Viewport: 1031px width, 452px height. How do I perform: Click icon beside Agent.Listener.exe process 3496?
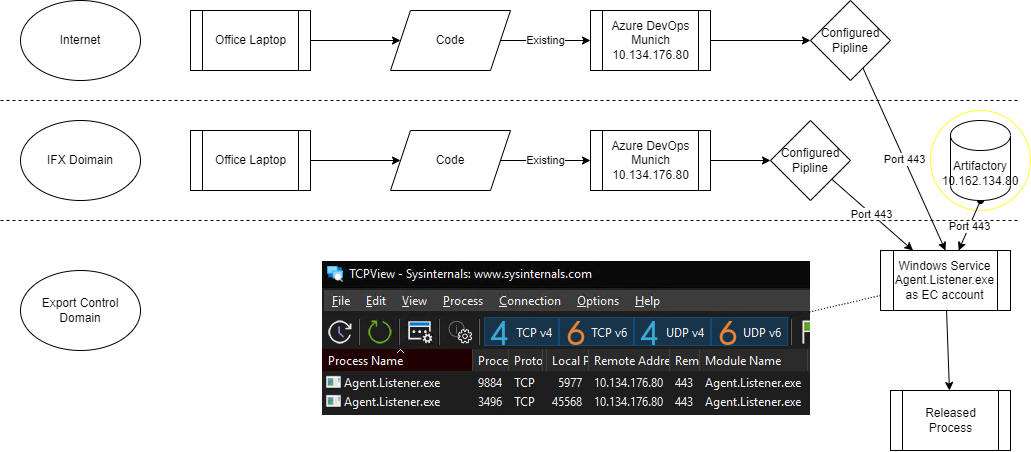pos(333,401)
